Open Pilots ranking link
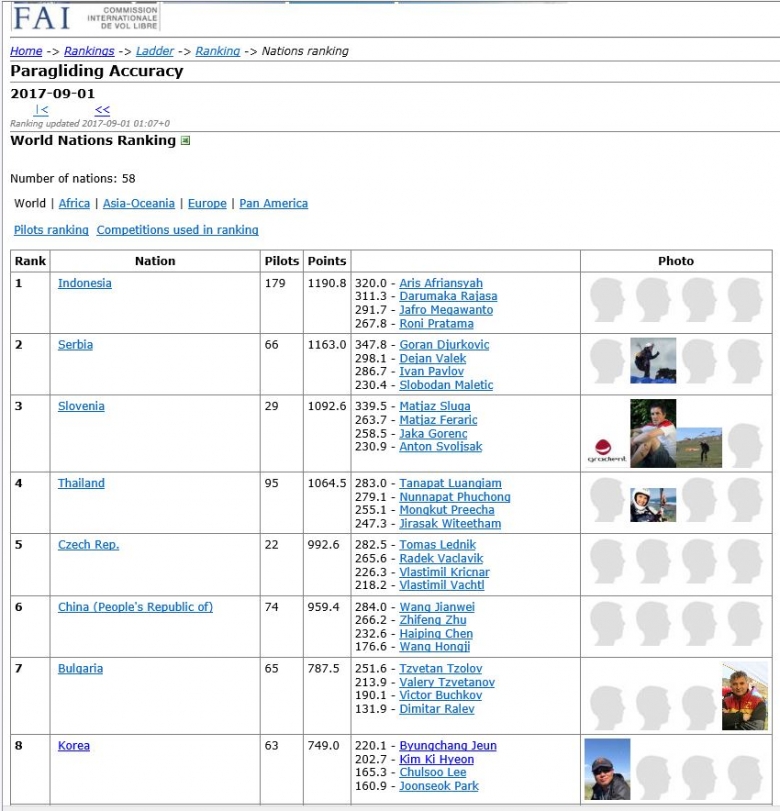 [51, 230]
